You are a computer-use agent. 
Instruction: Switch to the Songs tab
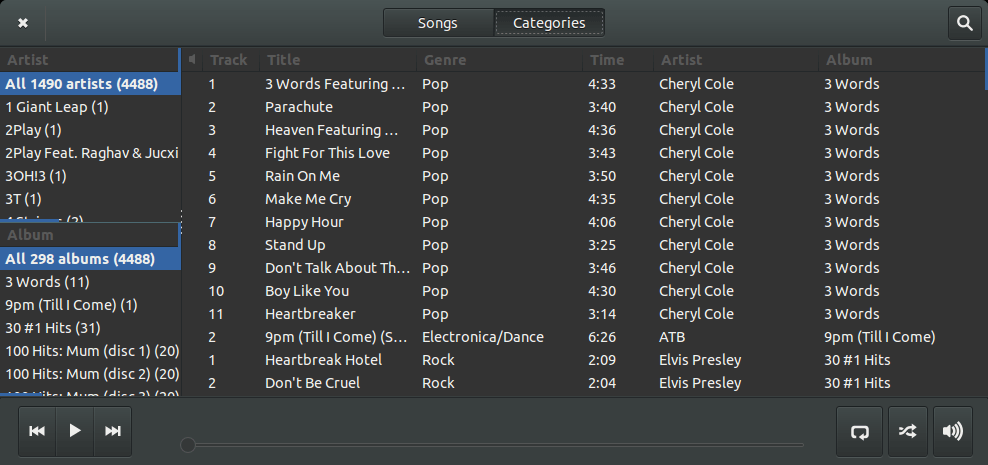coord(438,23)
